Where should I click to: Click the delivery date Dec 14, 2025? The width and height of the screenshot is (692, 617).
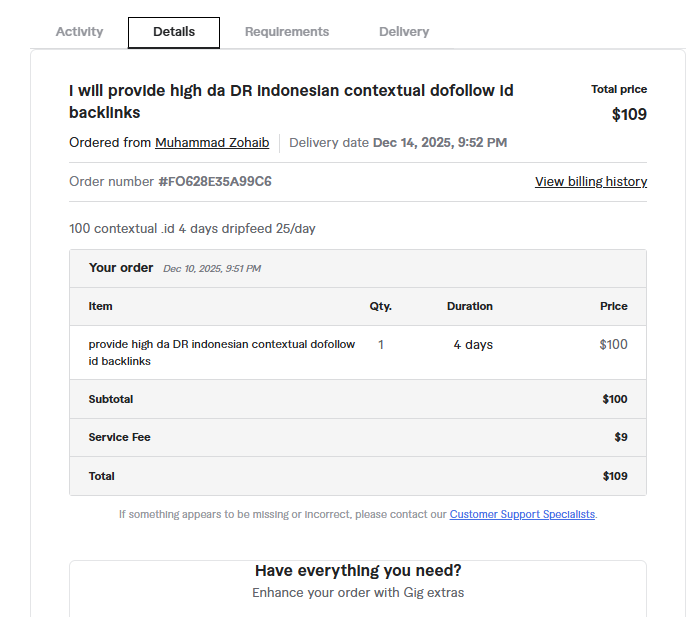coord(439,143)
